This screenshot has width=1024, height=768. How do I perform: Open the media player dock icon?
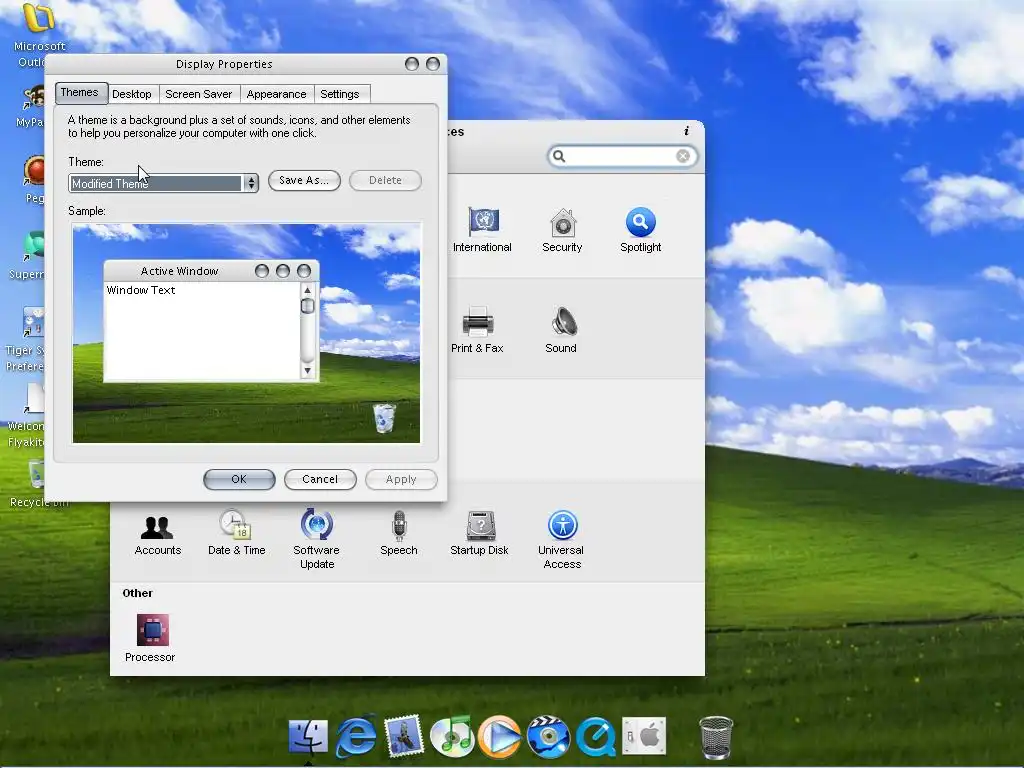click(x=500, y=737)
